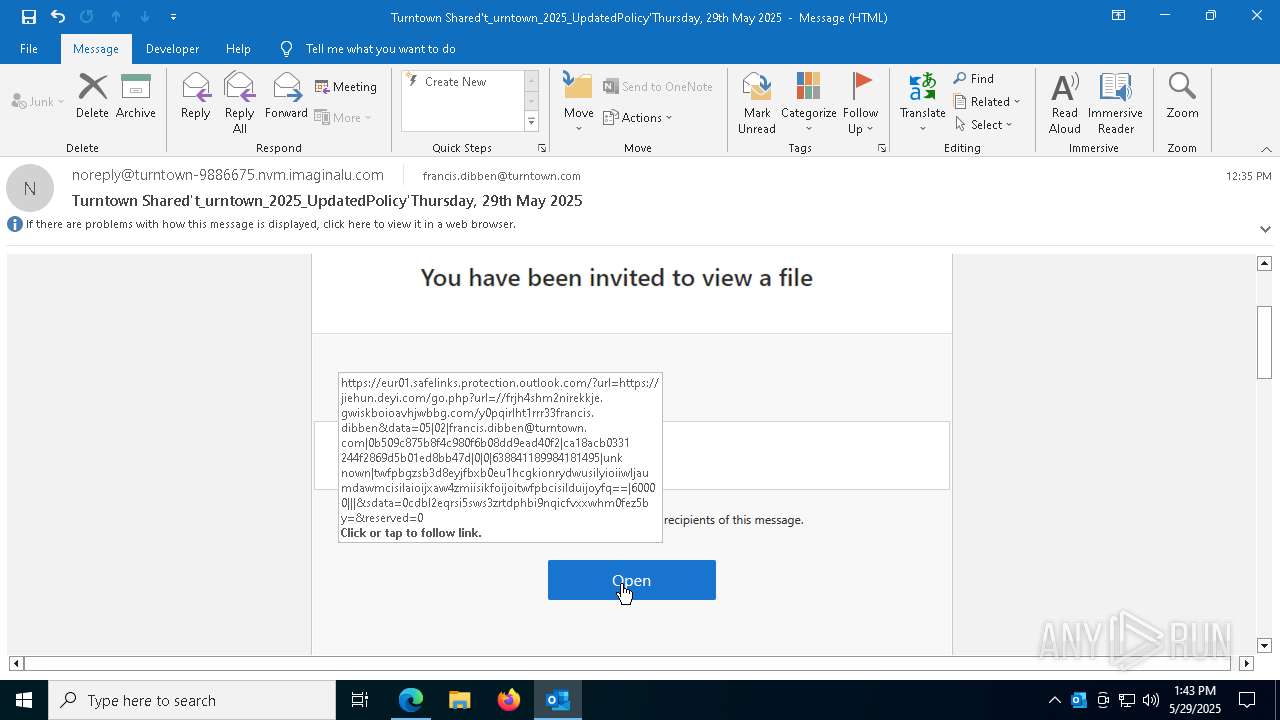Open the Select dropdown
This screenshot has width=1280, height=720.
point(984,125)
